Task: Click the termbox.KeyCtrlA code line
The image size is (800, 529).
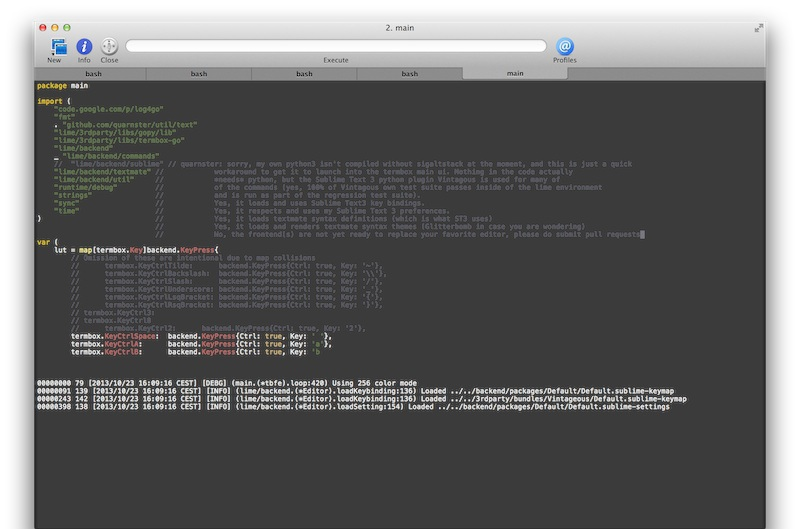Action: coord(202,344)
